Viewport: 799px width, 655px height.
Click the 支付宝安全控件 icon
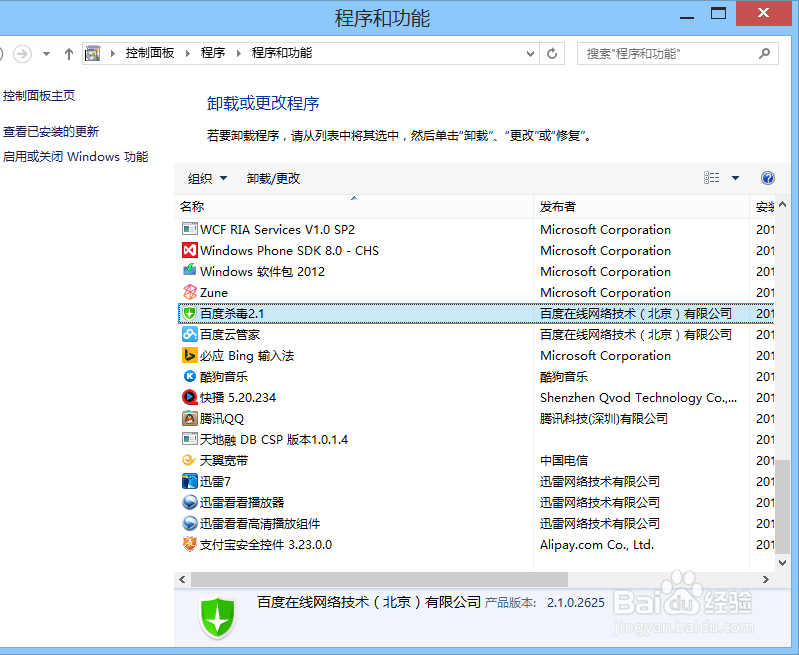click(190, 544)
